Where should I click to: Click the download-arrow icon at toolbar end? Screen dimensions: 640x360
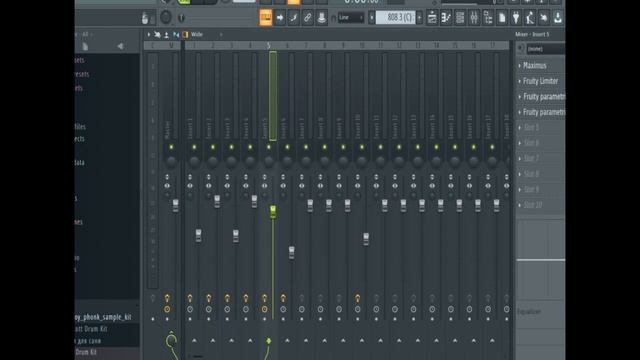558,18
